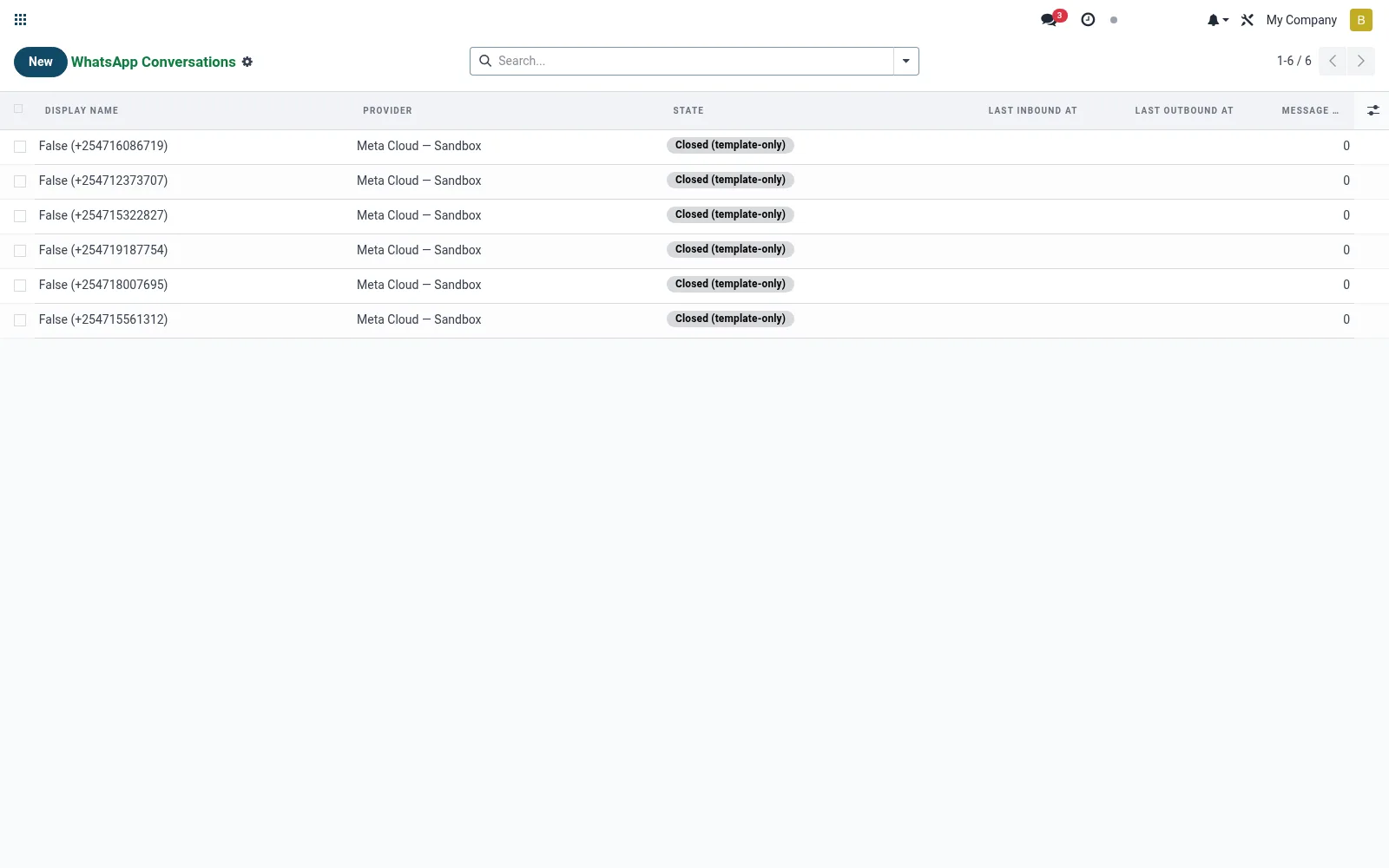Screen dimensions: 1389x868
Task: Sort by Display Name column header
Action: (82, 110)
